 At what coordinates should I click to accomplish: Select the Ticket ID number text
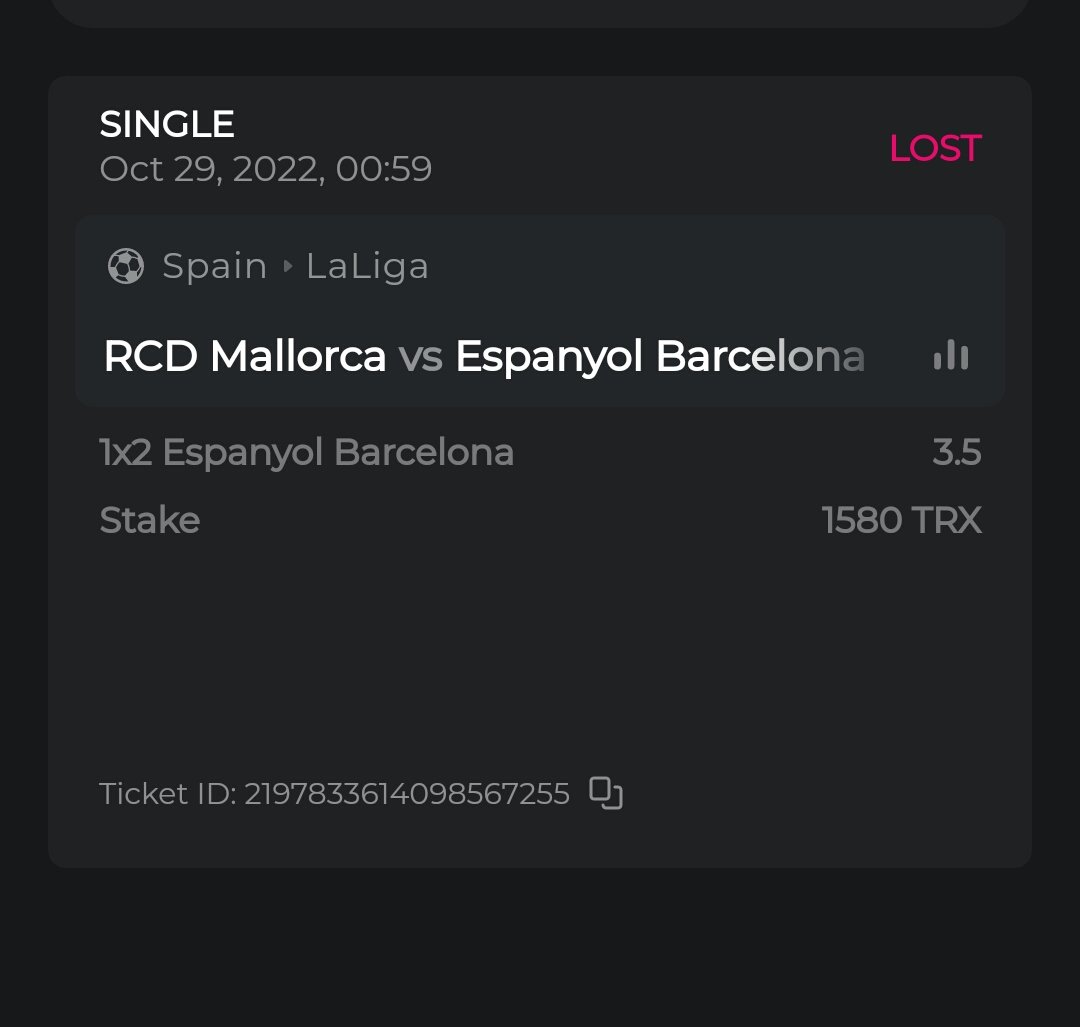(x=406, y=794)
